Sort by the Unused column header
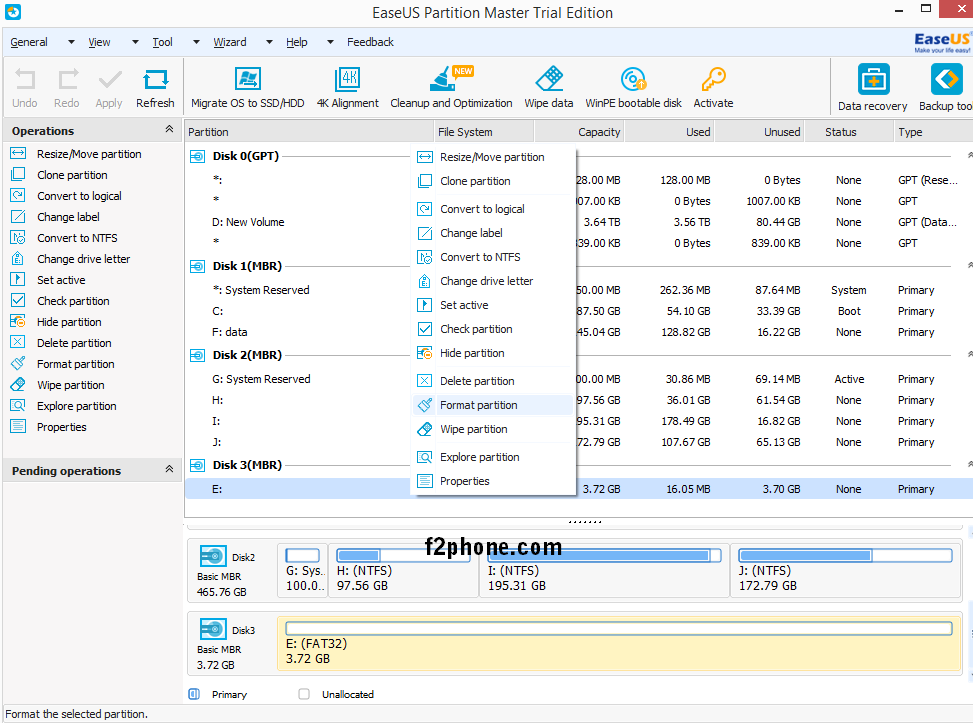Screen dimensions: 973x723 pyautogui.click(x=759, y=132)
